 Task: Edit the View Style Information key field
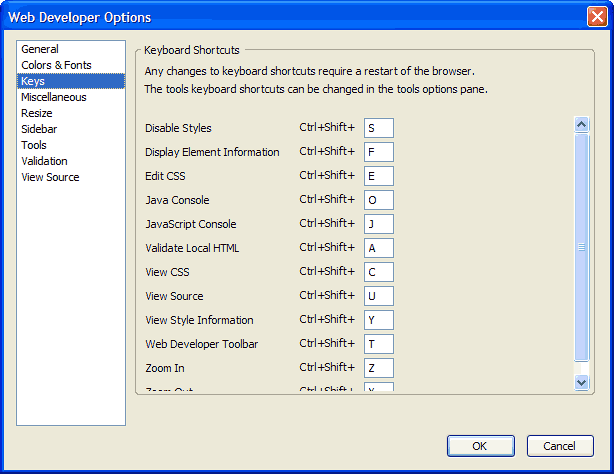[x=379, y=320]
